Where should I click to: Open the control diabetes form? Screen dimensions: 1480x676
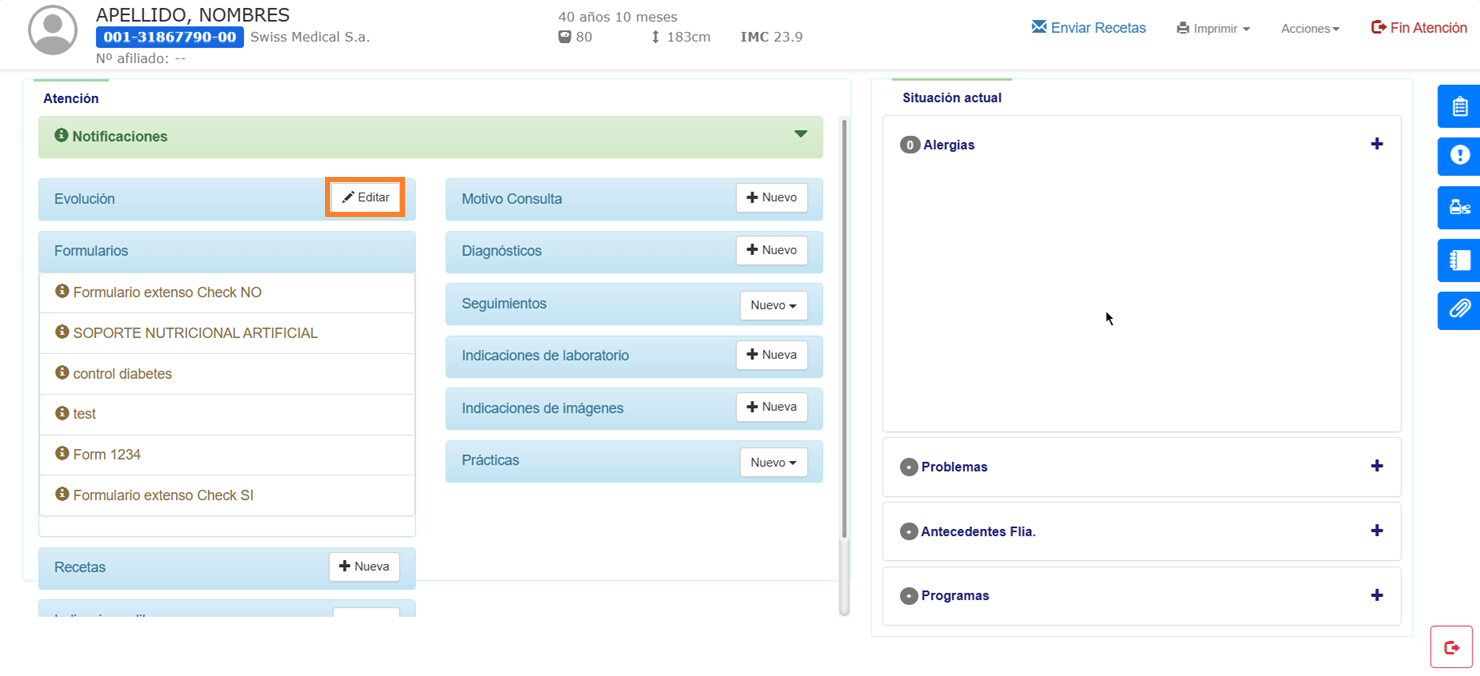click(x=227, y=374)
